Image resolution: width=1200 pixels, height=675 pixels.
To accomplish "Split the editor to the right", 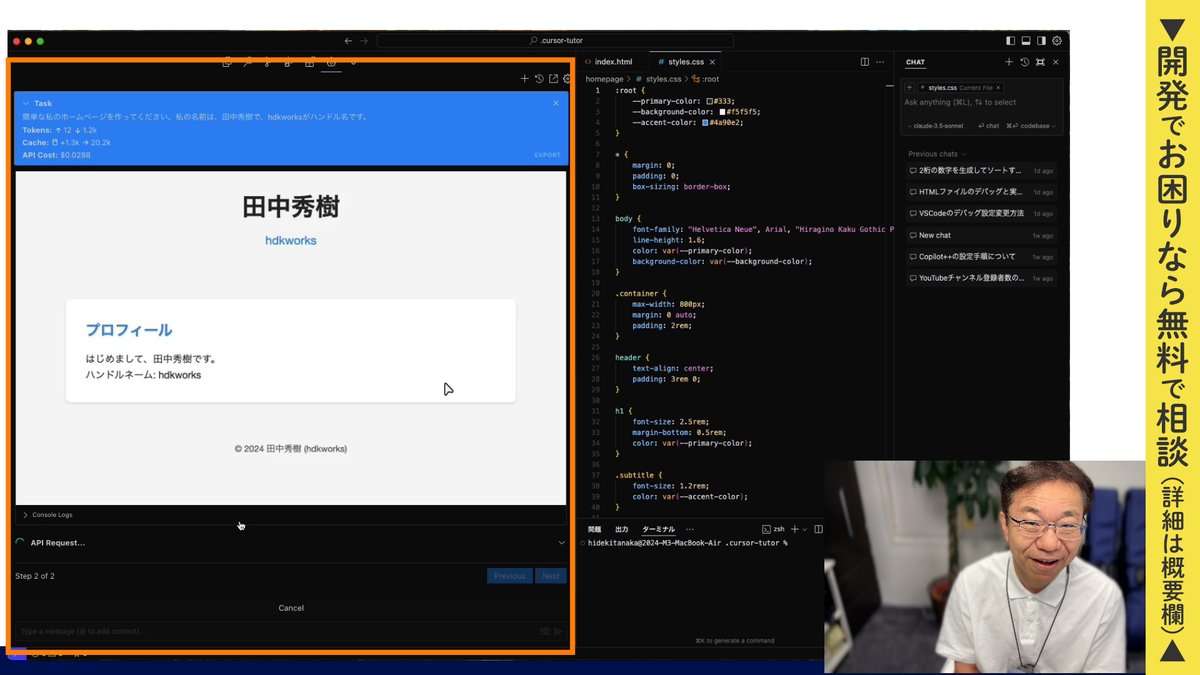I will 865,62.
